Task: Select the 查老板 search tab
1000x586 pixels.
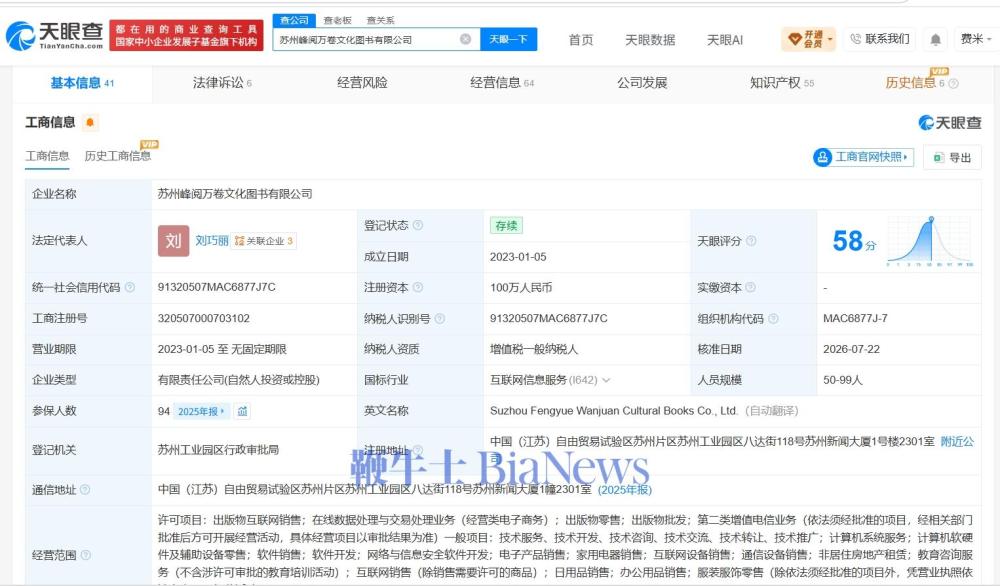Action: (x=337, y=20)
